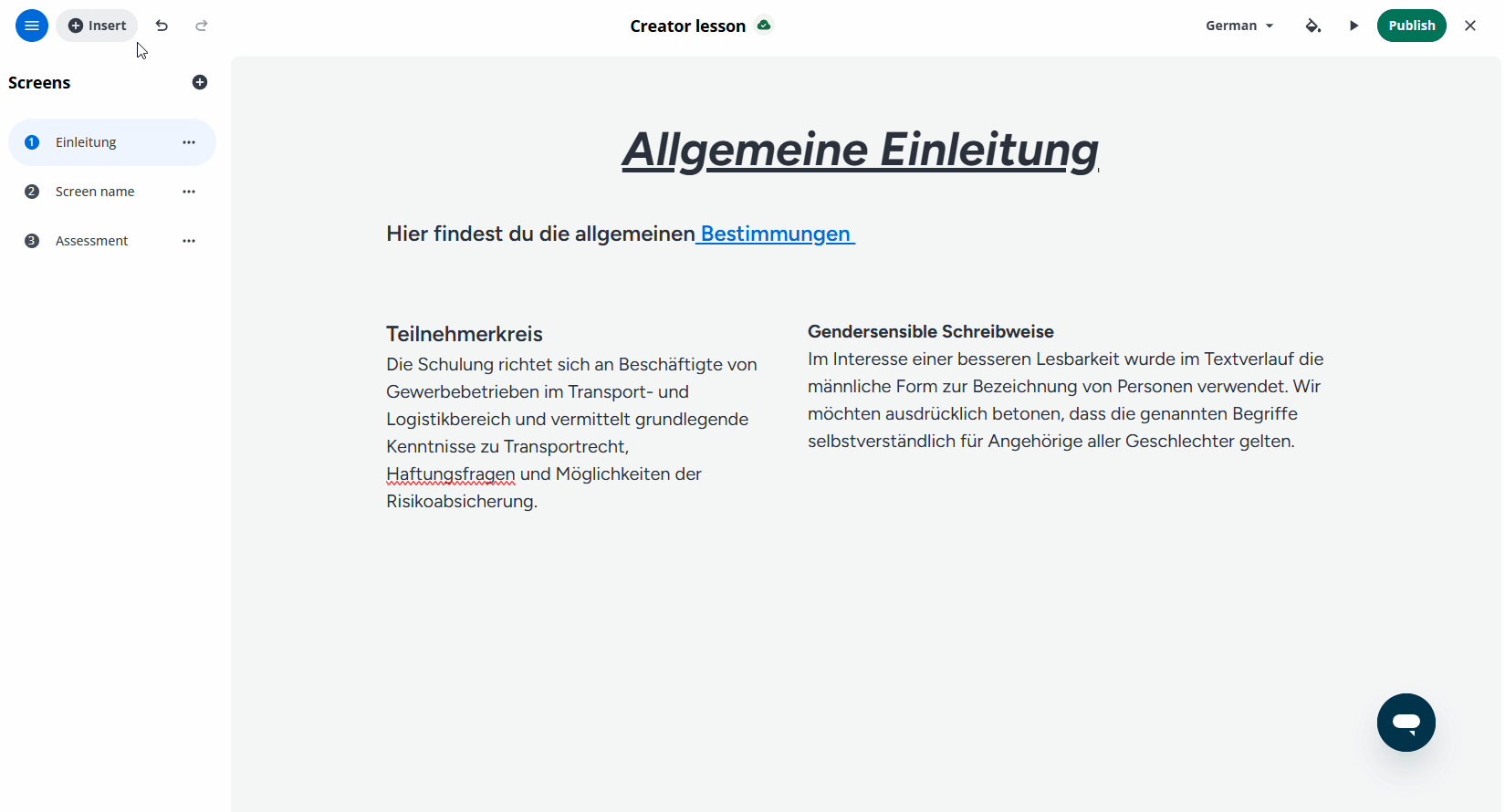Undo the last action
The width and height of the screenshot is (1505, 812).
[x=162, y=26]
